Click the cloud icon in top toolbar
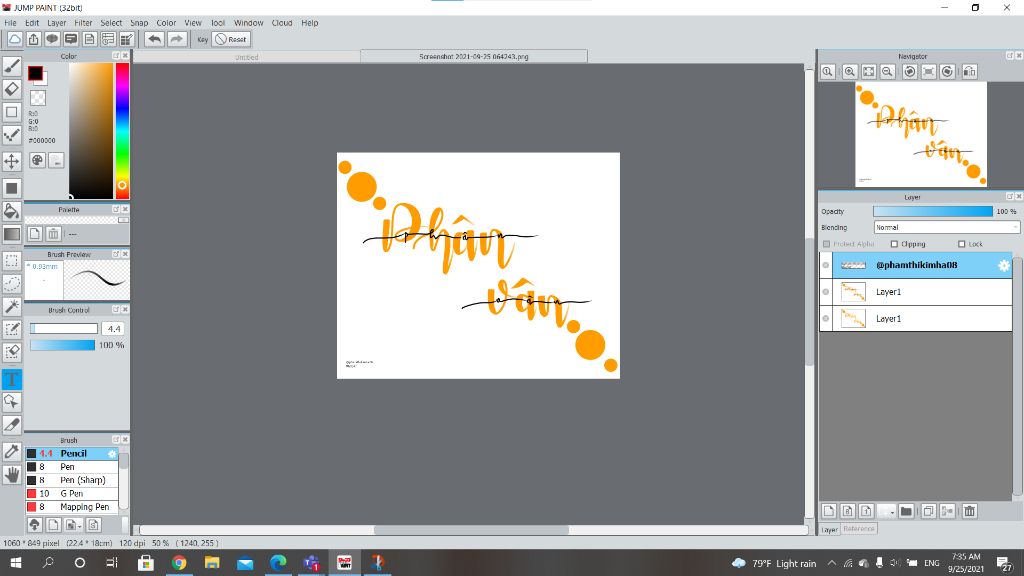The height and width of the screenshot is (576, 1024). point(14,39)
